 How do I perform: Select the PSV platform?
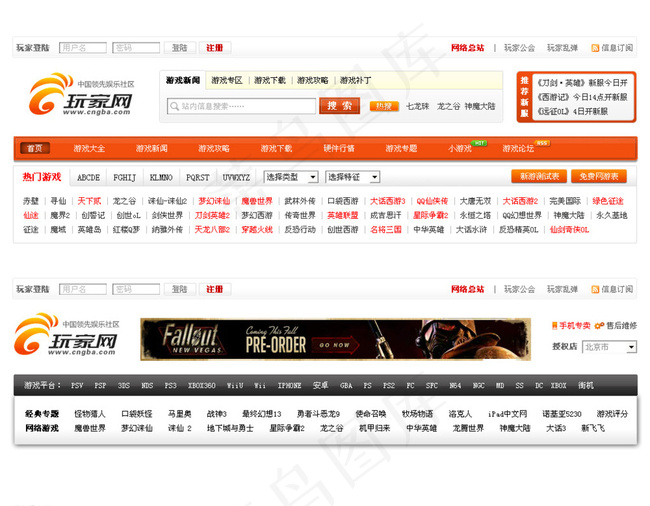pyautogui.click(x=77, y=385)
